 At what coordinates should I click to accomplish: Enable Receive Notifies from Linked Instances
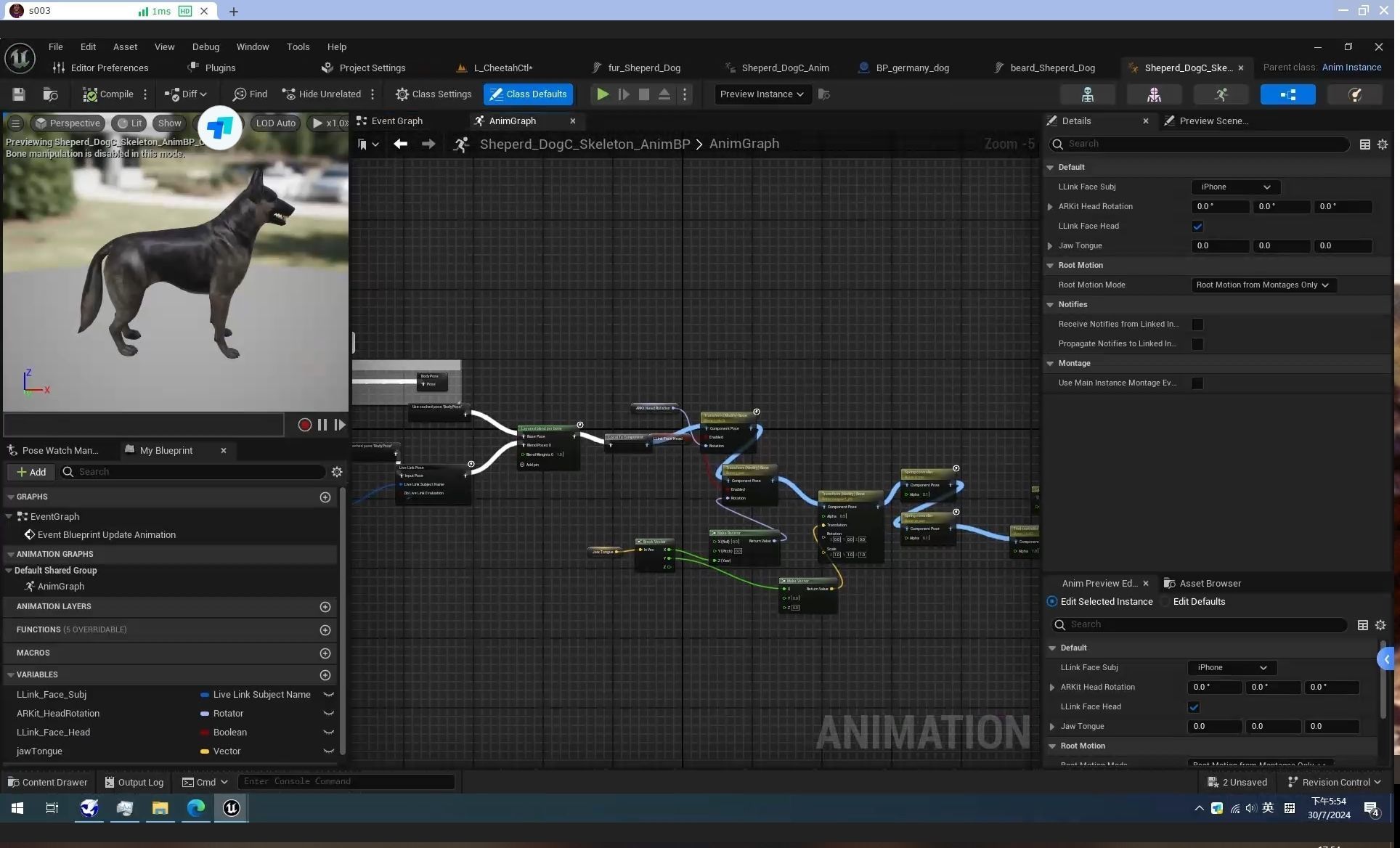click(x=1197, y=325)
